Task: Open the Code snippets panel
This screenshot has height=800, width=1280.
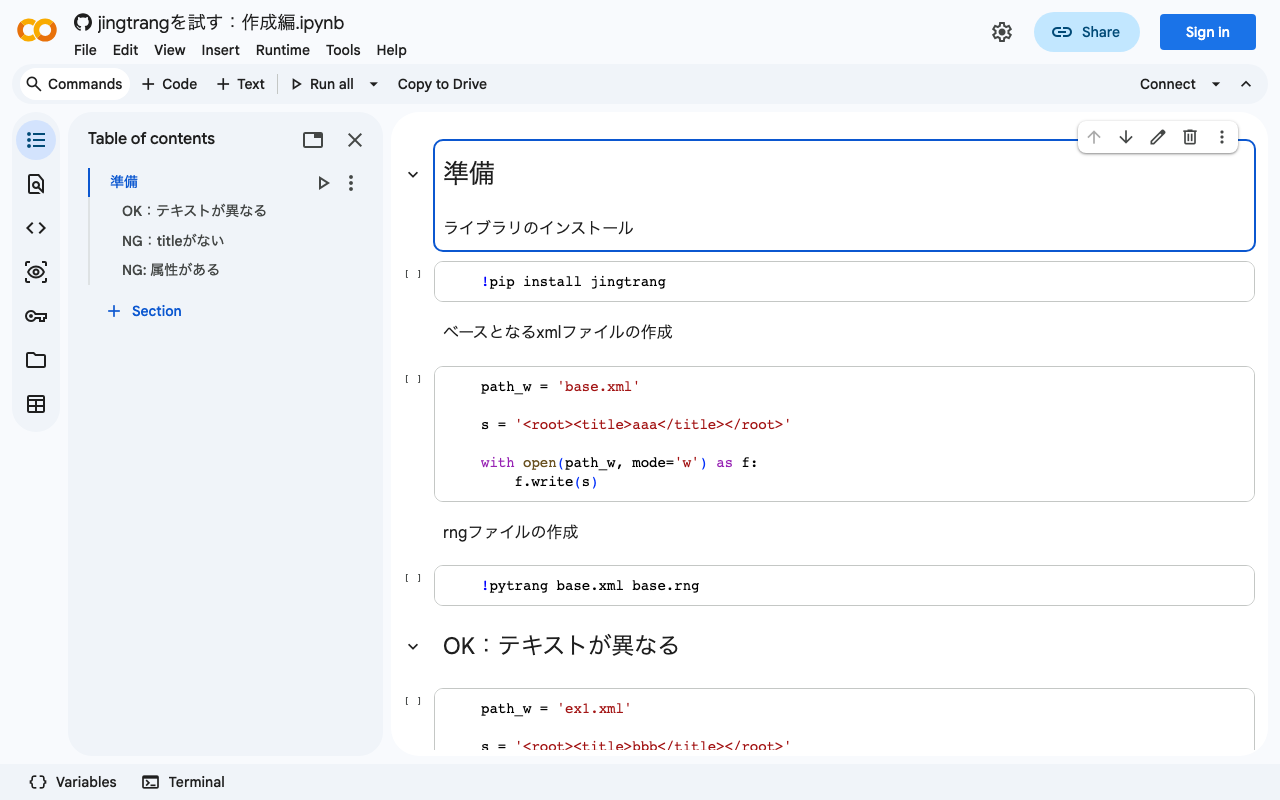Action: 36,228
